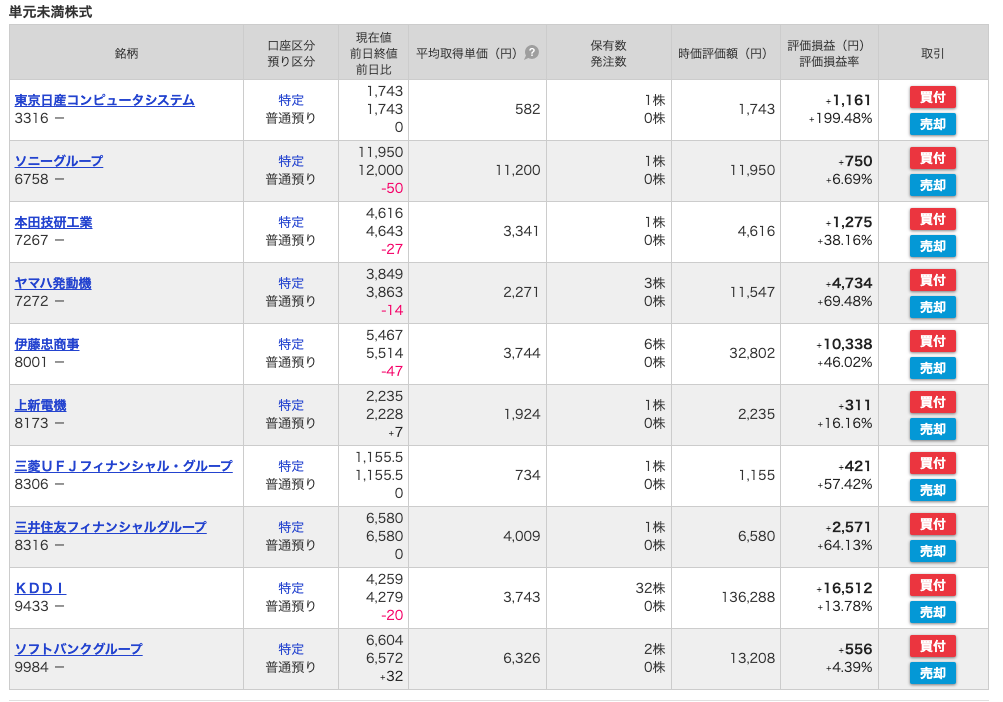This screenshot has width=1003, height=702.
Task: Select the 単元未満株式 section title
Action: [51, 12]
